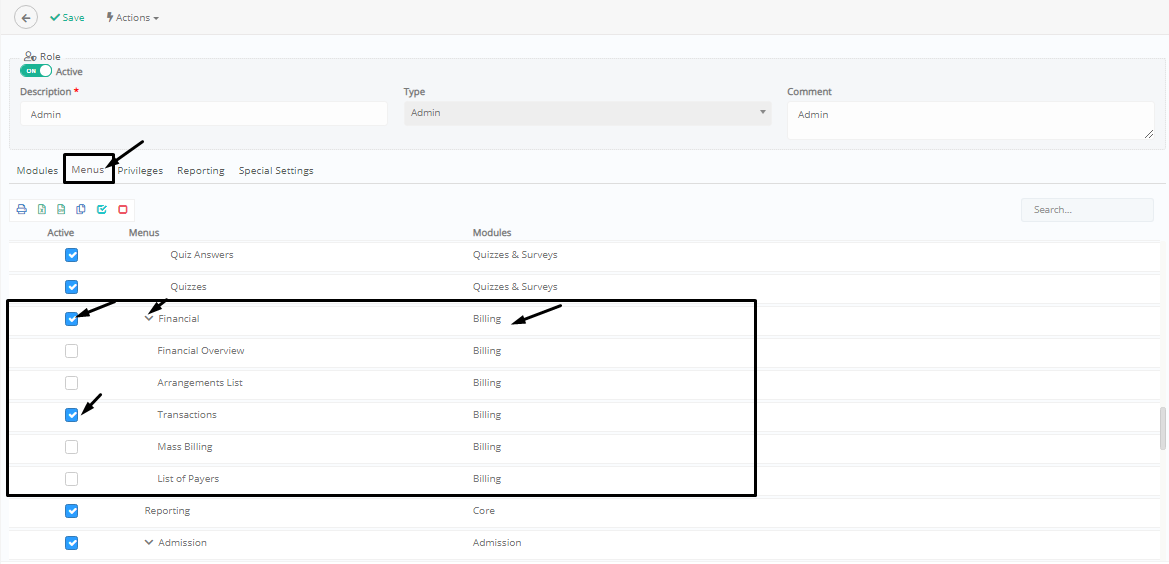Collapse the Admission menu group

[149, 542]
